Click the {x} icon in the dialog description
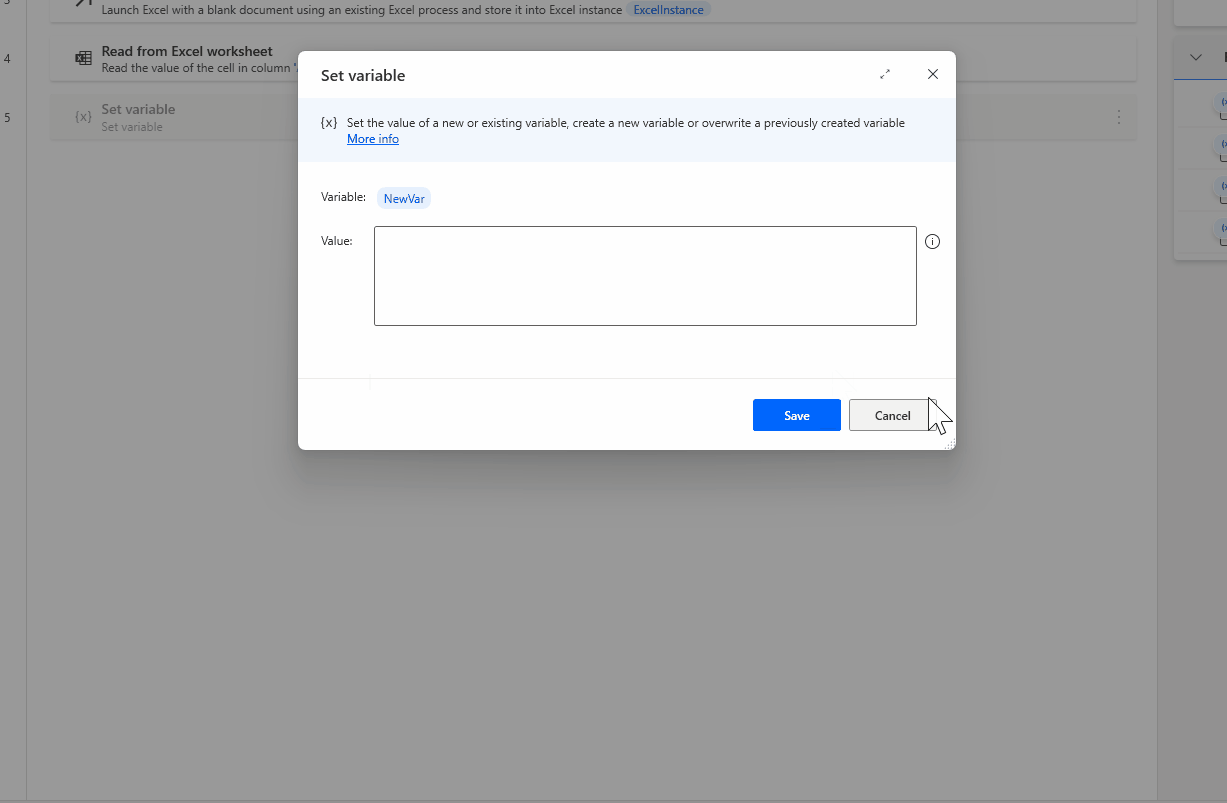1227x803 pixels. 329,122
